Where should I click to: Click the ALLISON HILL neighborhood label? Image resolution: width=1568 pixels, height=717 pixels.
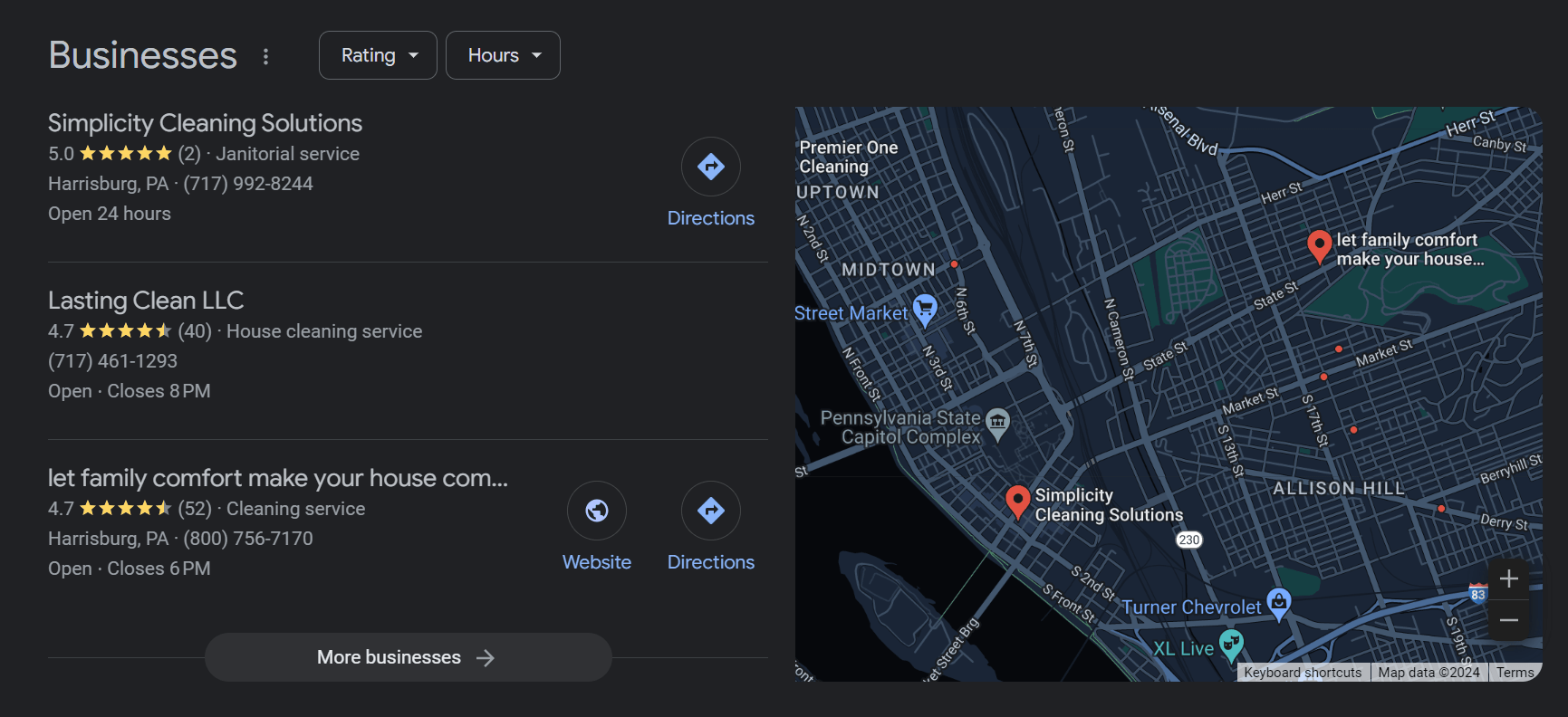1339,489
